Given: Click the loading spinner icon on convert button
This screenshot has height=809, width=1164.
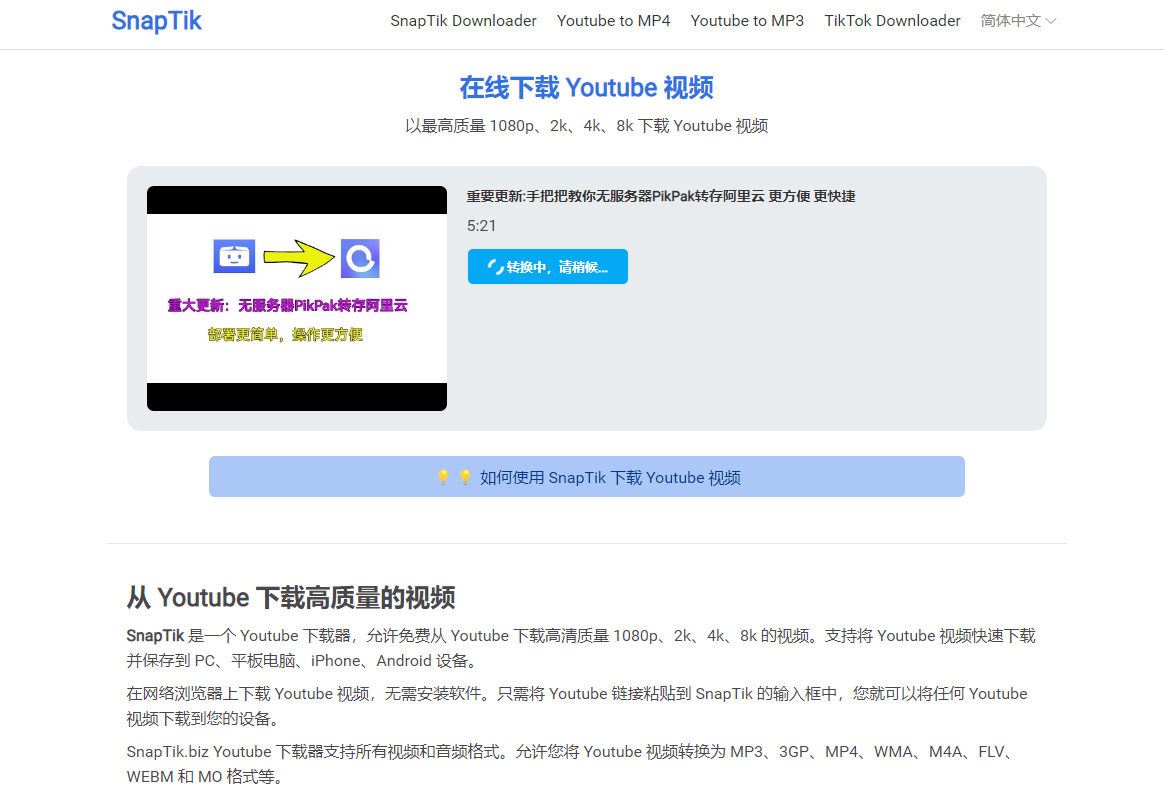Looking at the screenshot, I should (x=494, y=267).
